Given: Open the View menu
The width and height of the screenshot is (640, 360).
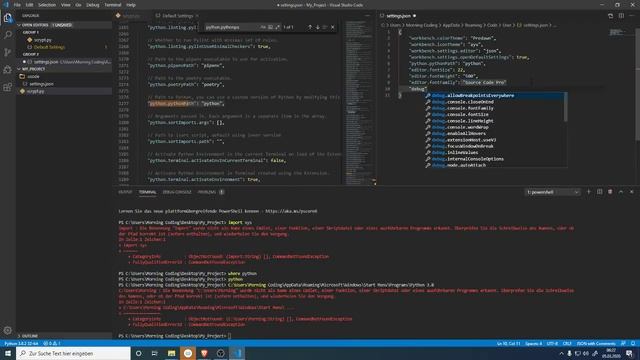Looking at the screenshot, I should click(65, 5).
